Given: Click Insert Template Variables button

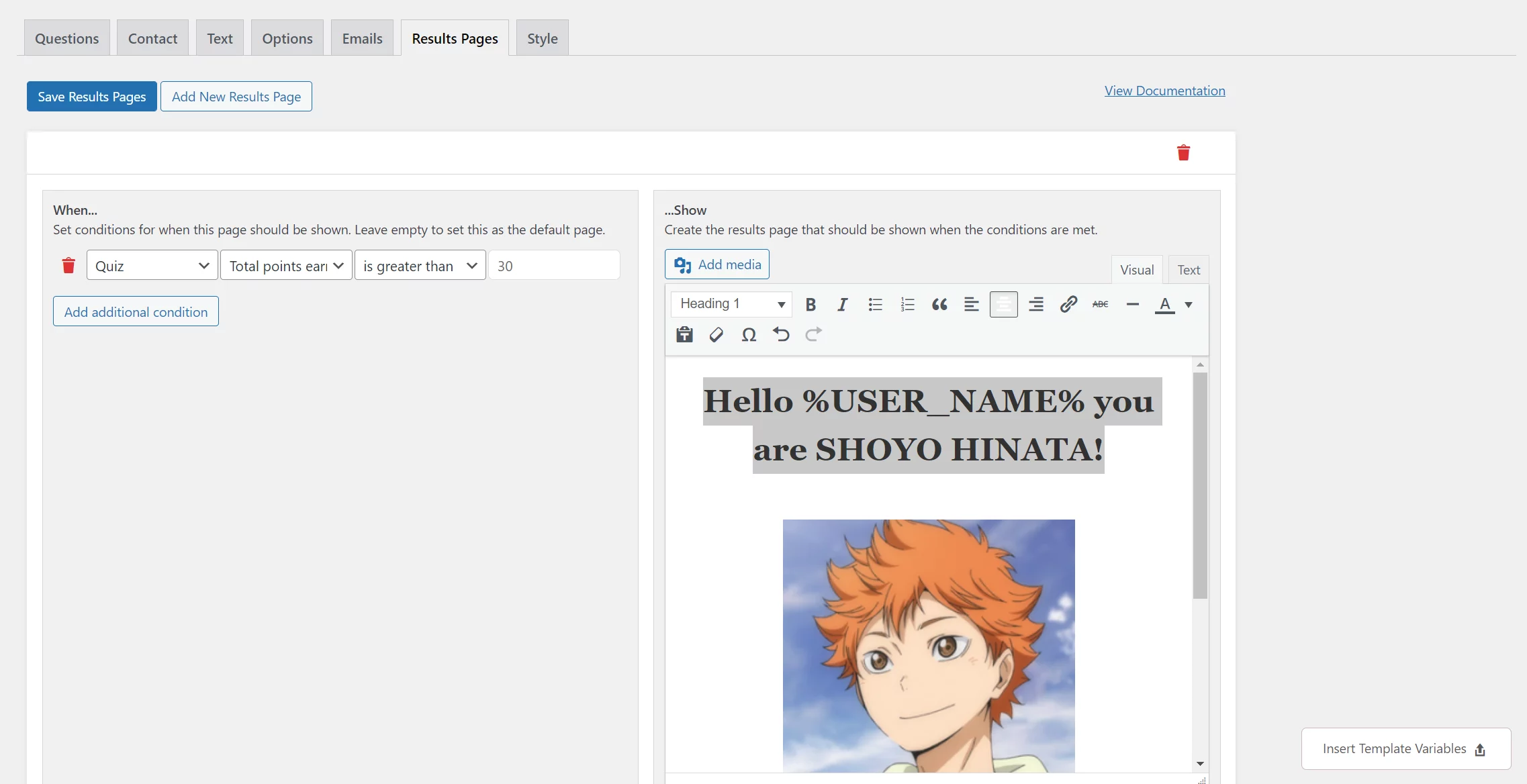Looking at the screenshot, I should click(1406, 748).
